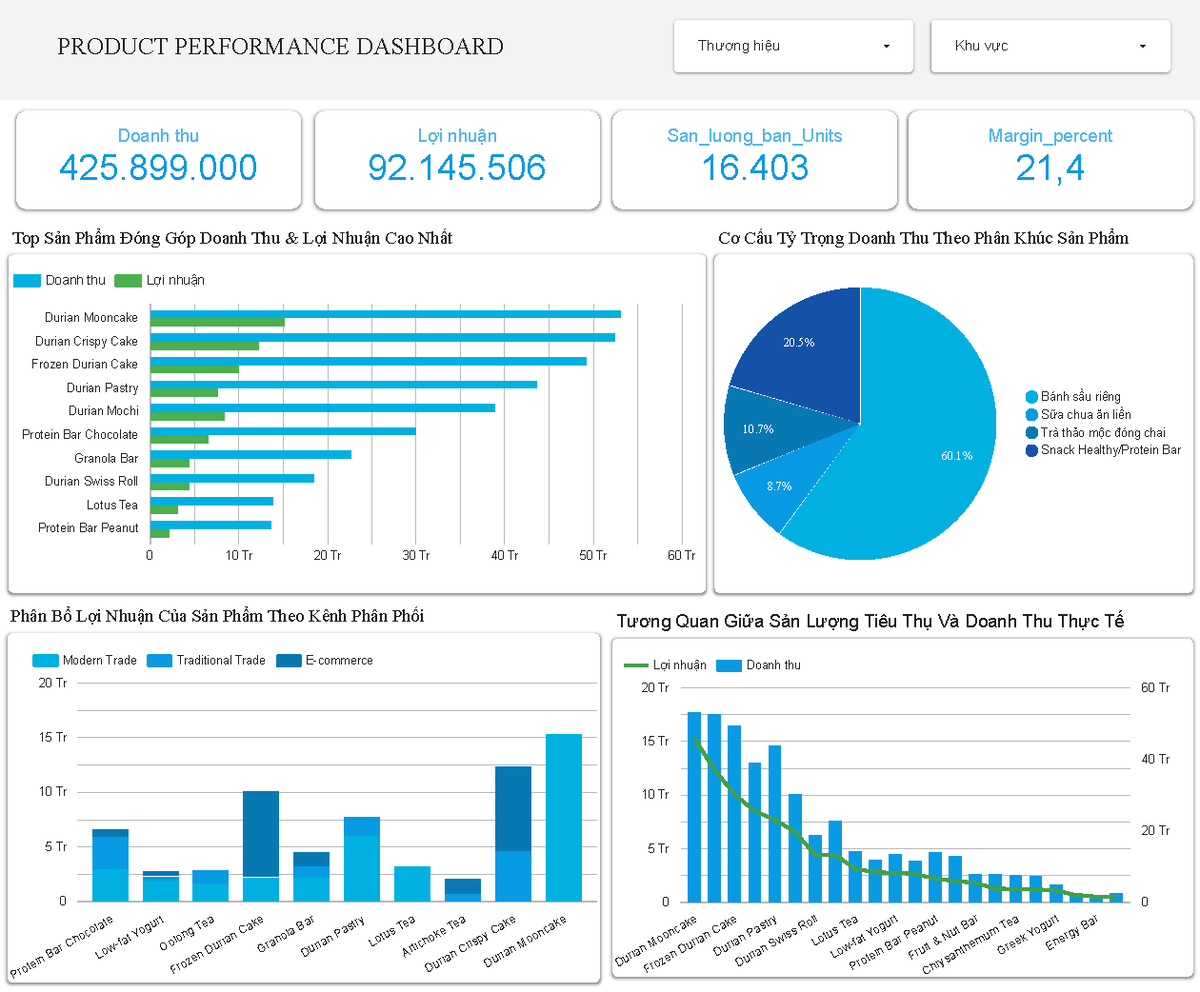Click the Trà thảo mộc đóng chai legend entry
This screenshot has height=992, width=1200.
click(1098, 433)
